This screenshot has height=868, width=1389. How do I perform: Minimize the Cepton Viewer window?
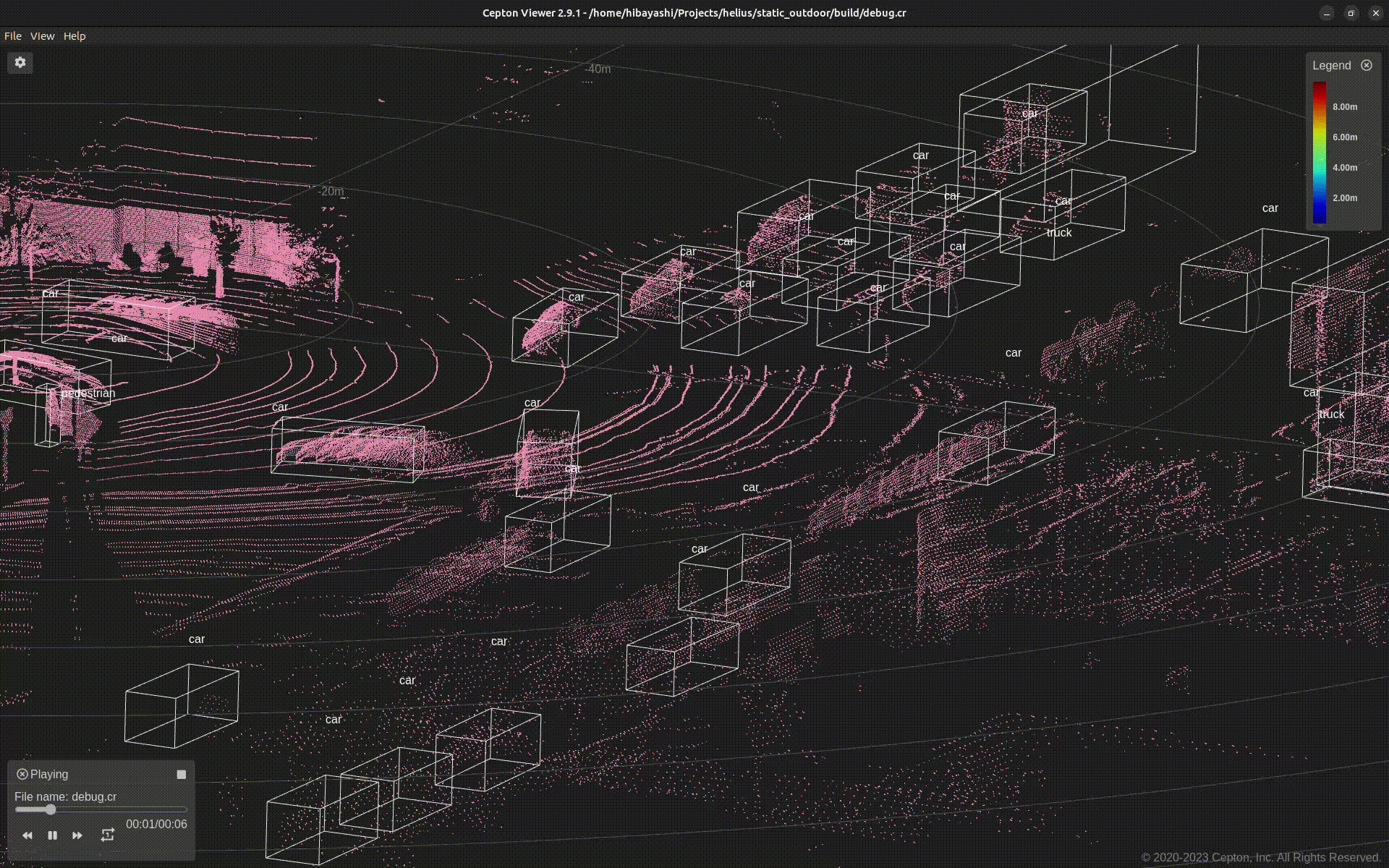click(x=1327, y=13)
